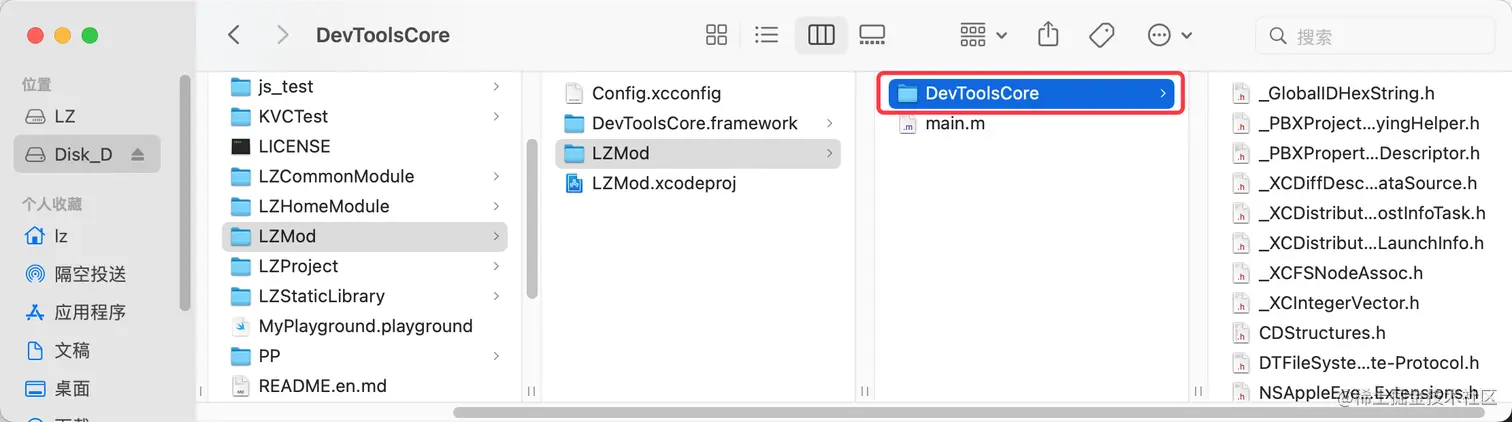The width and height of the screenshot is (1512, 422).
Task: Expand the DevToolsCore folder chevron
Action: [x=1163, y=93]
